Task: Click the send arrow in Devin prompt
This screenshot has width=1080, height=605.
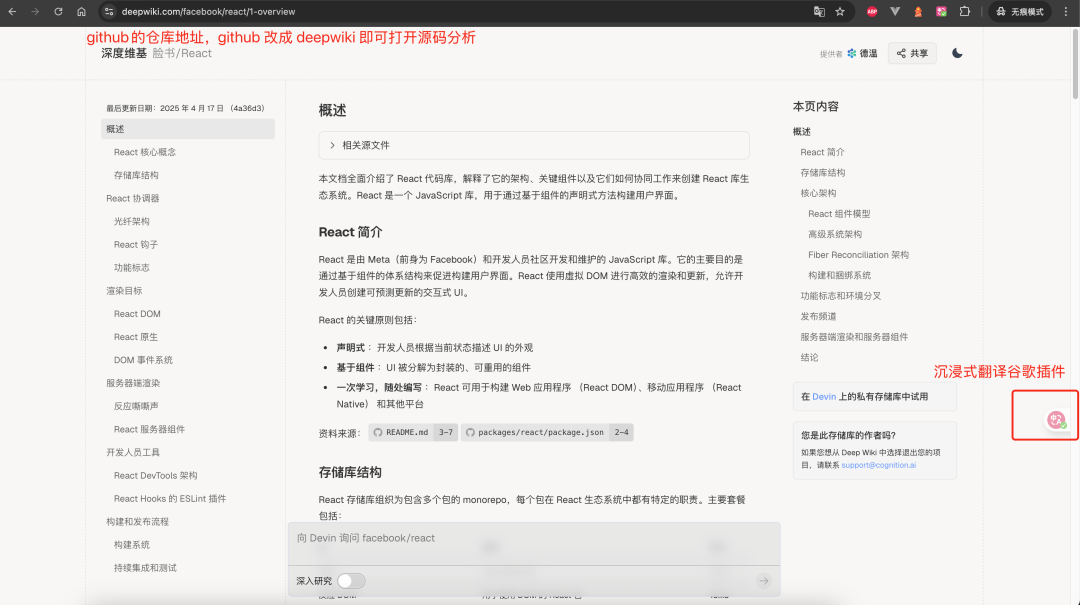Action: 764,581
